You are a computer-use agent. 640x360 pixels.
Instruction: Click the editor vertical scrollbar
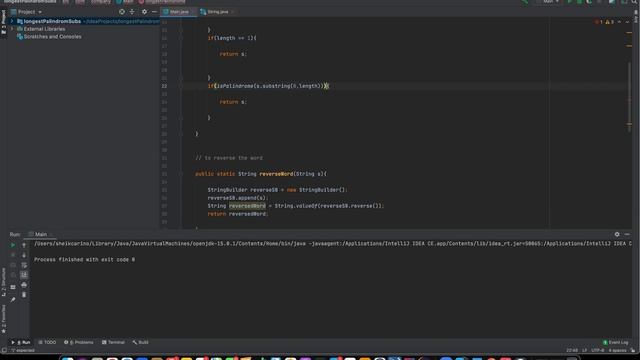coord(629,97)
